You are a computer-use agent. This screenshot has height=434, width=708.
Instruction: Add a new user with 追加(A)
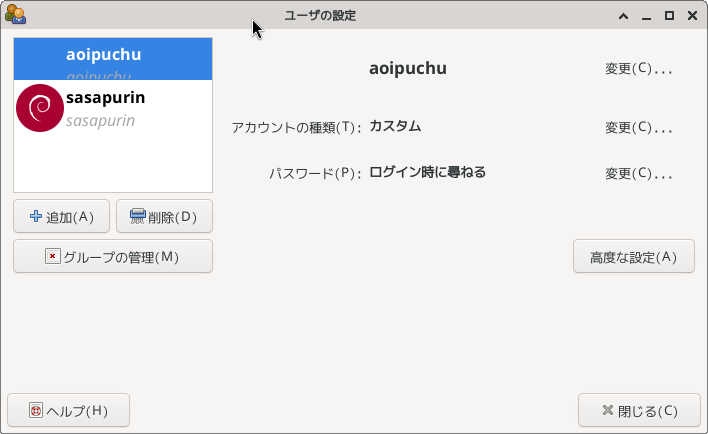pyautogui.click(x=61, y=216)
